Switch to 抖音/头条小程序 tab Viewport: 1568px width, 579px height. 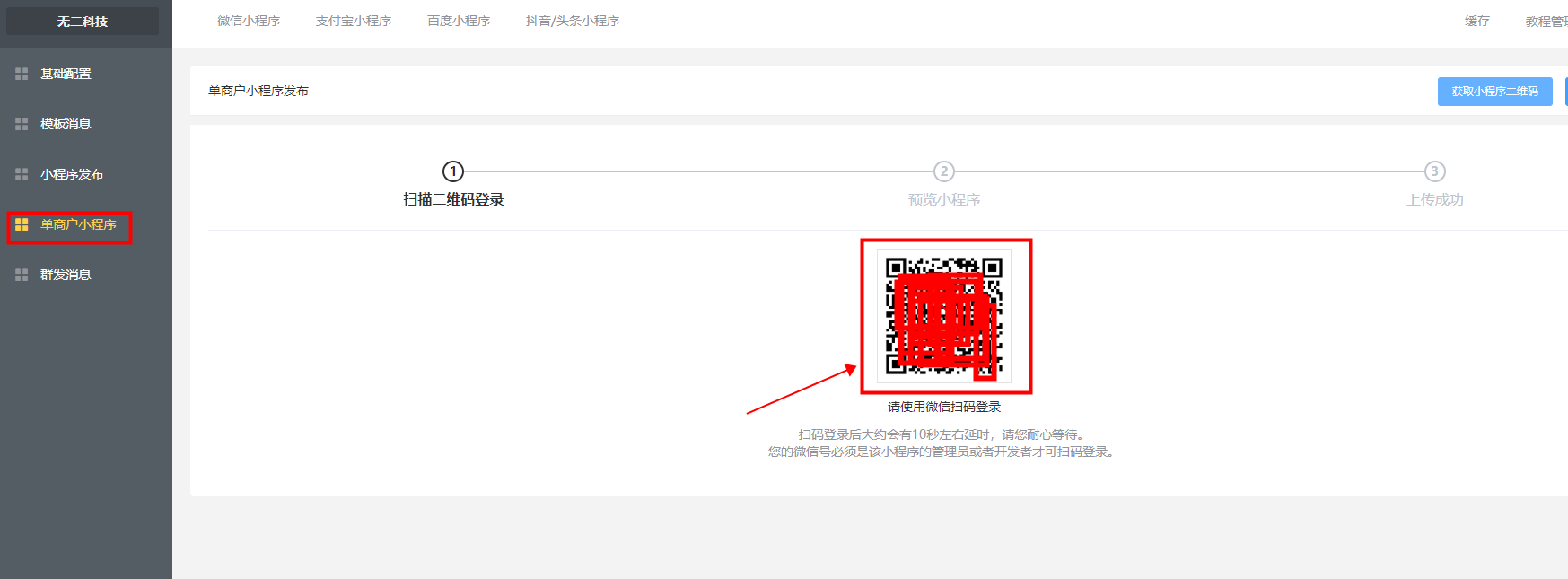tap(573, 21)
